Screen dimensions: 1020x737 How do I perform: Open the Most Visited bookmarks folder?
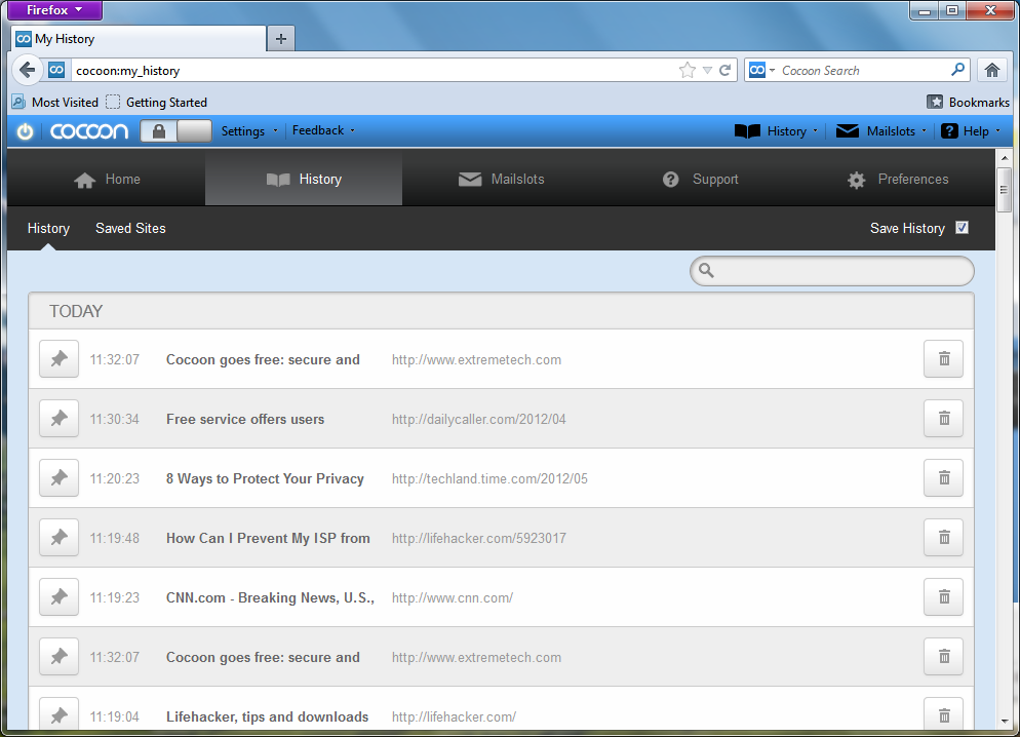pyautogui.click(x=55, y=102)
